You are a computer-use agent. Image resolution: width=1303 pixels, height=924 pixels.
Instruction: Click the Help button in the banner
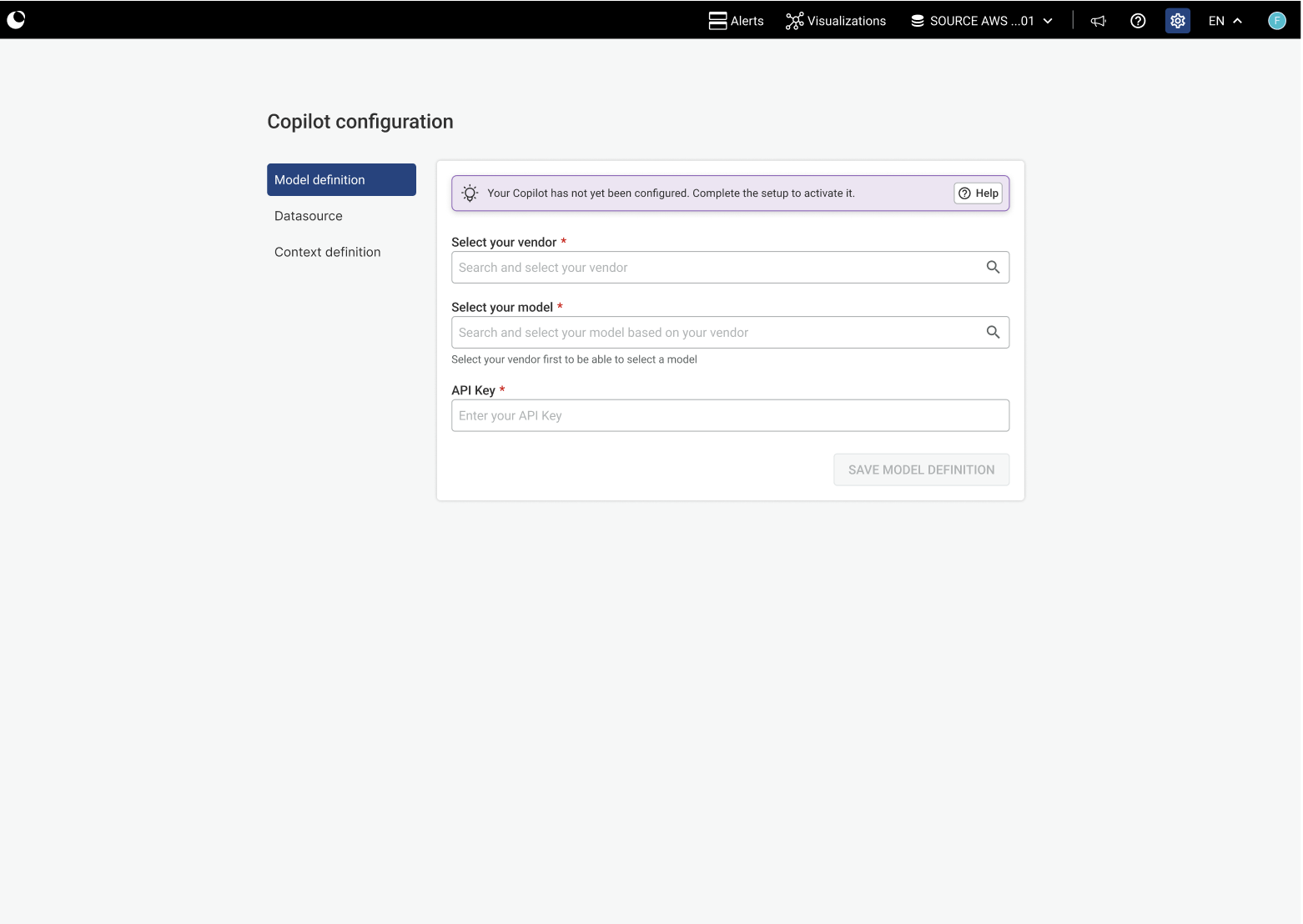(x=979, y=193)
